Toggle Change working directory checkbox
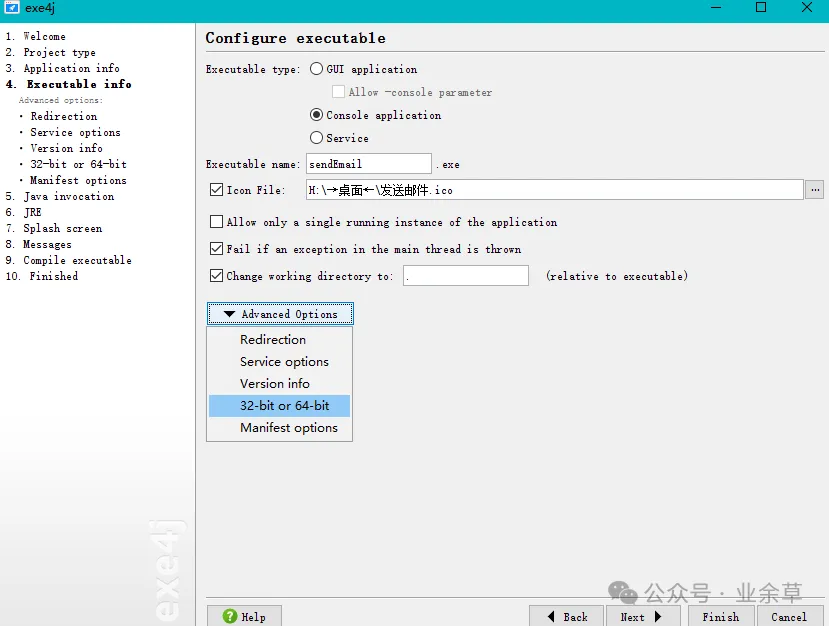This screenshot has width=829, height=626. click(216, 275)
